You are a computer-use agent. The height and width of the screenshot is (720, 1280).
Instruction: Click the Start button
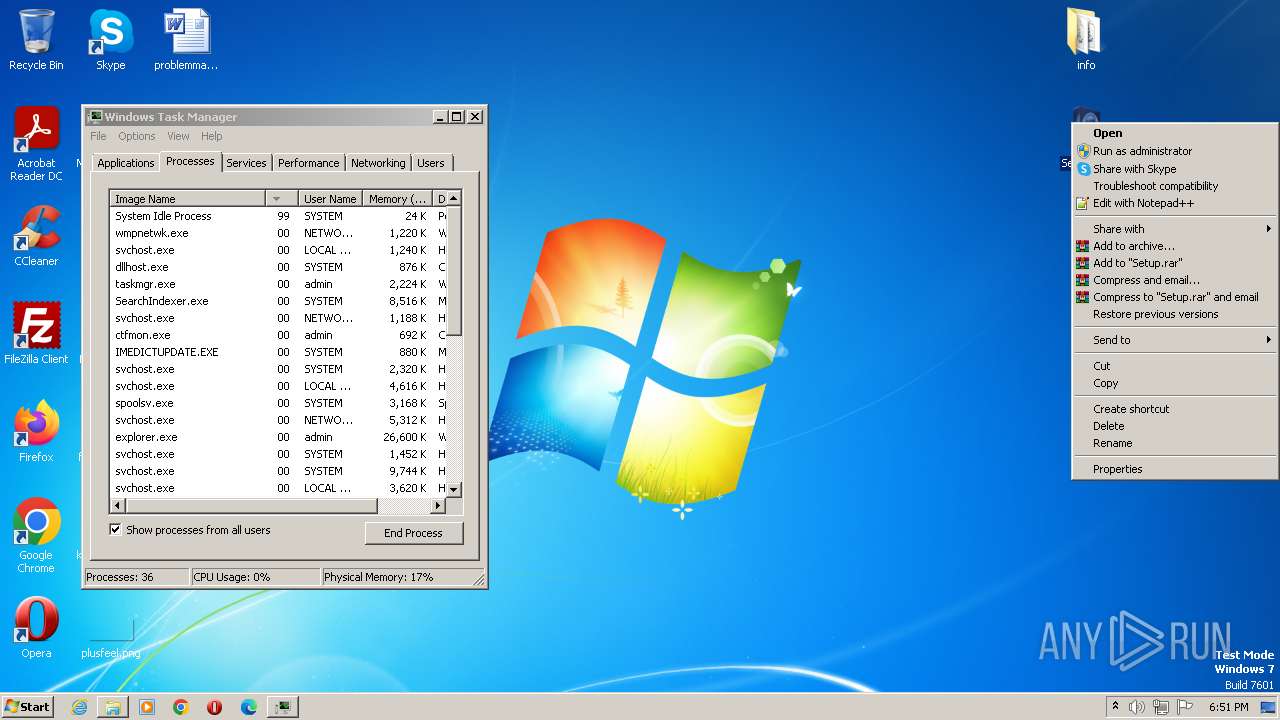[27, 707]
